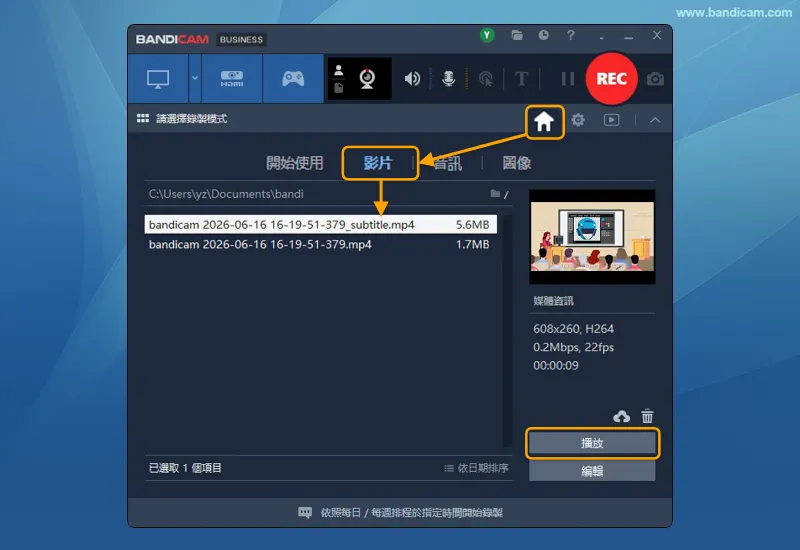Select file bandicam 2026-06-16 16-19-51-379.mp4
This screenshot has height=550, width=800.
click(x=320, y=244)
